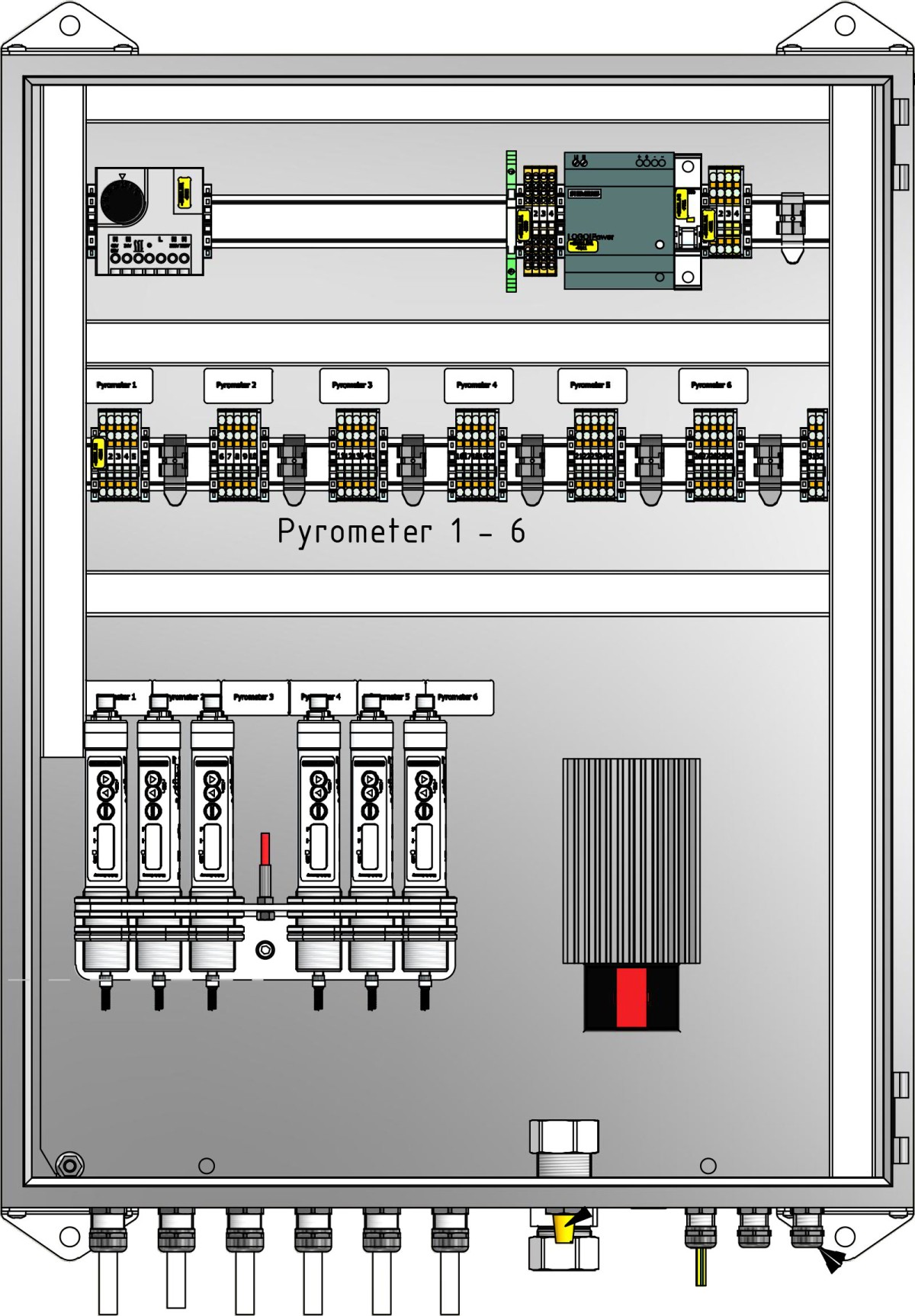This screenshot has height=1316, width=915.
Task: Click the red block on the heater
Action: click(631, 997)
